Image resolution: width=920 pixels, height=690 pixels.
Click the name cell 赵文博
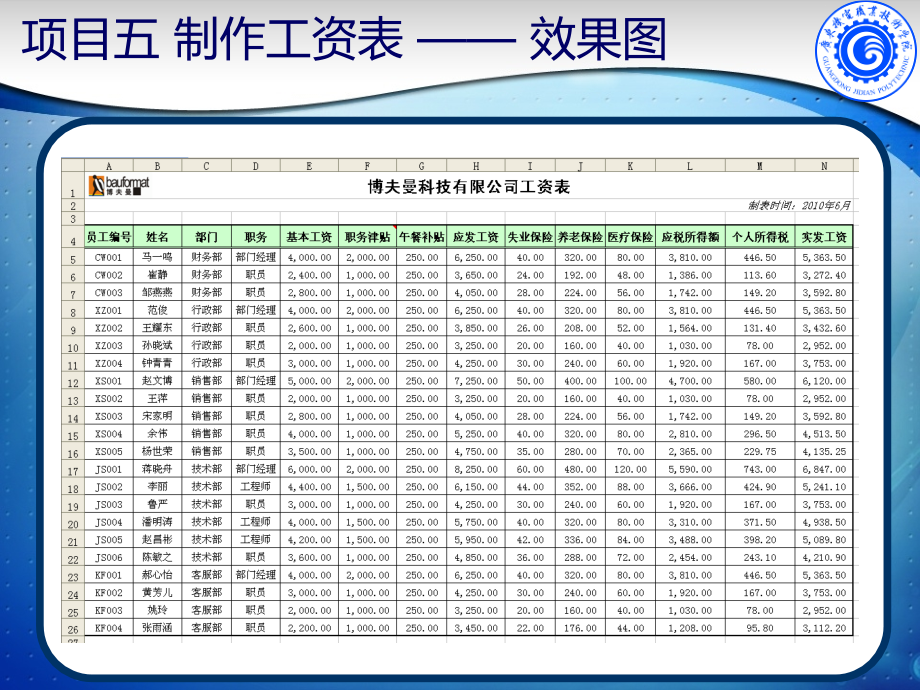pos(157,381)
